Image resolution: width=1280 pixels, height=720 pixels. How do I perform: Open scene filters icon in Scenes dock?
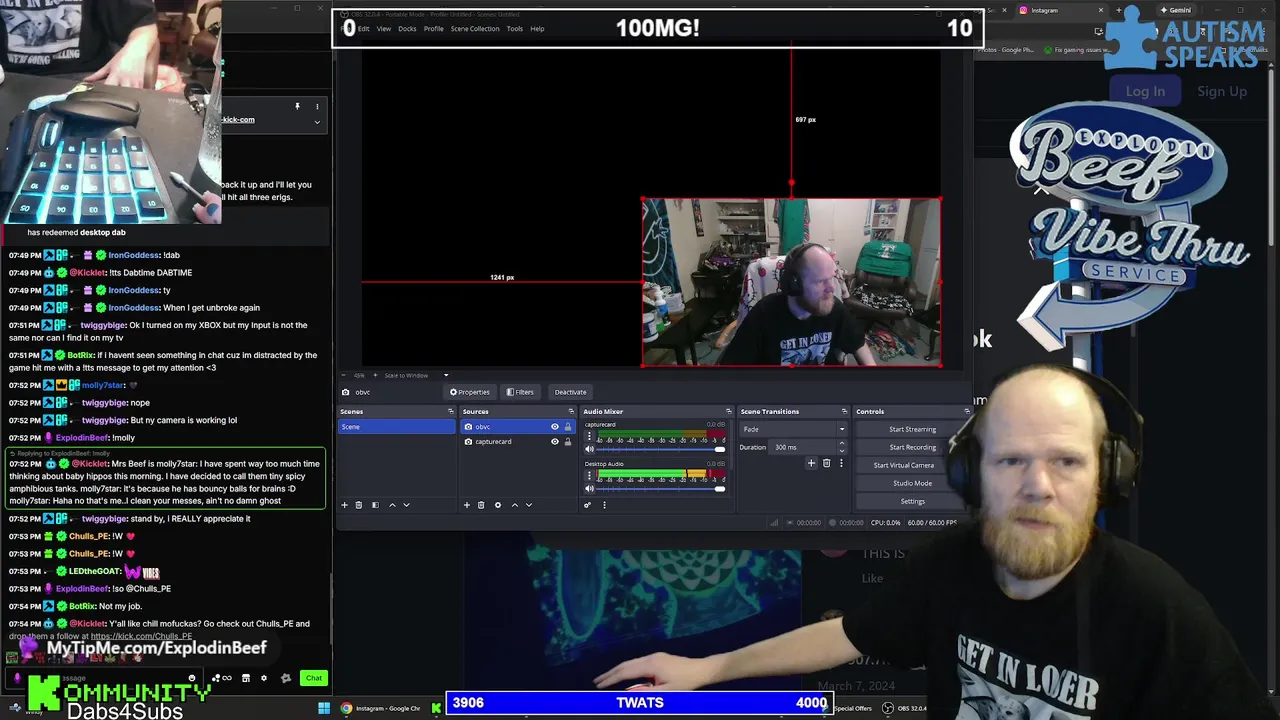375,505
